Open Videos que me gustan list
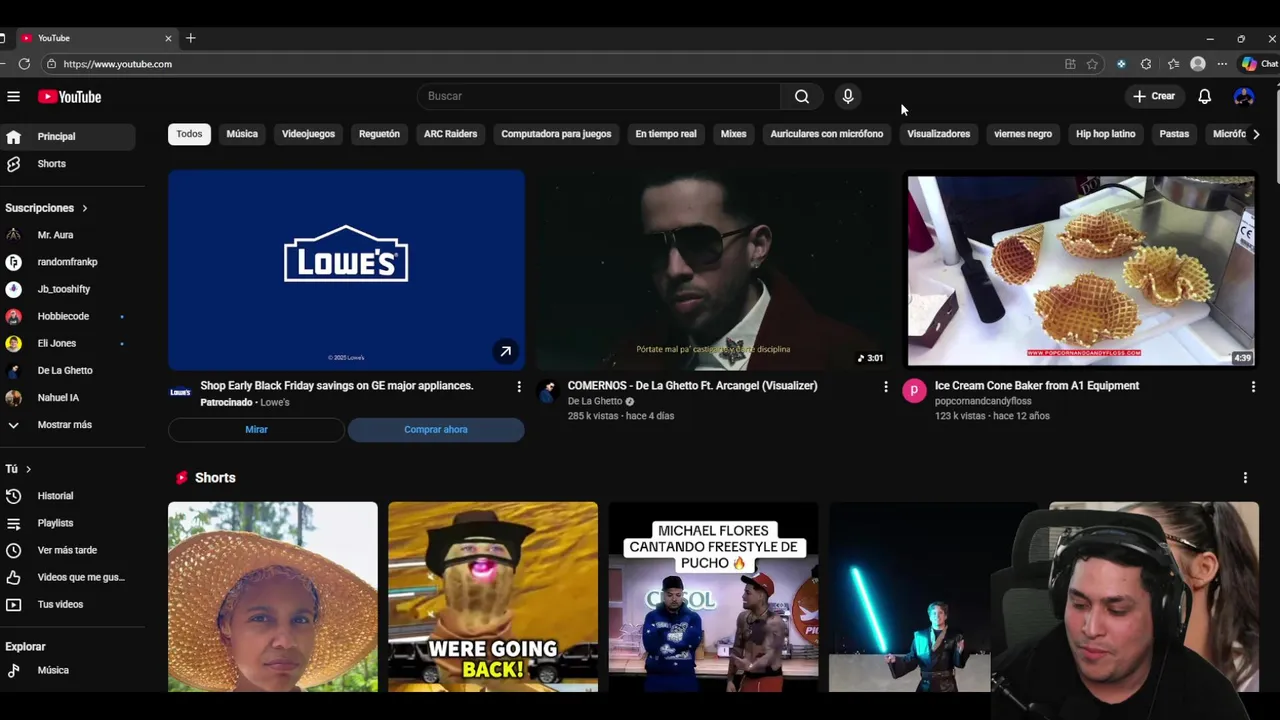The image size is (1280, 720). coord(67,577)
